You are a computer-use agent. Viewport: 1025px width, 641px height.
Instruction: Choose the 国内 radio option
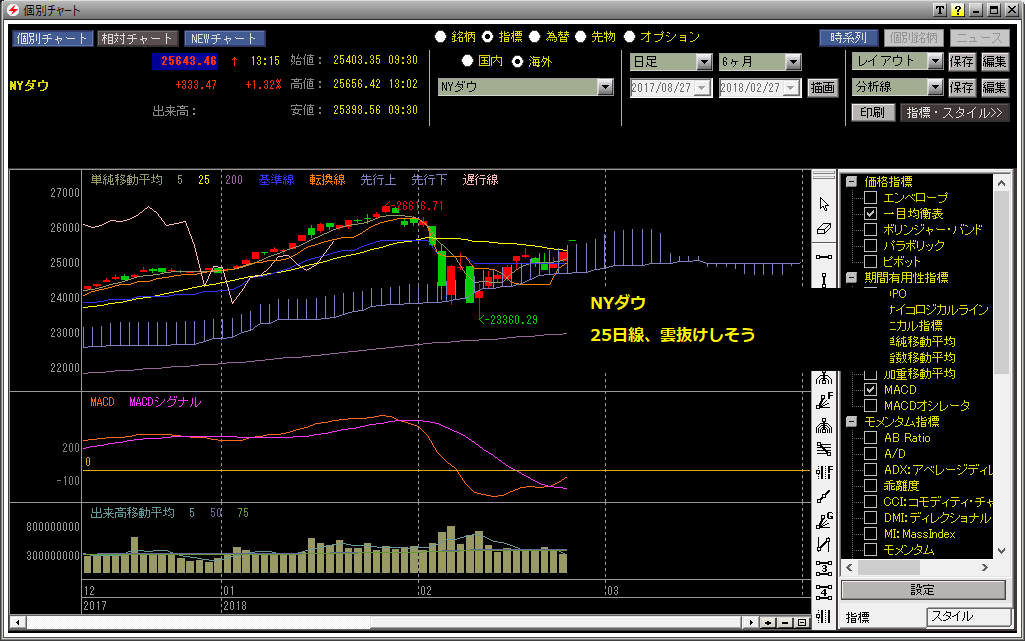click(x=467, y=61)
